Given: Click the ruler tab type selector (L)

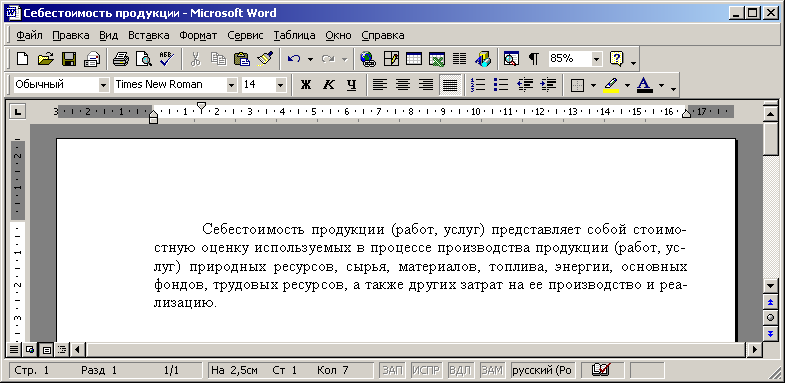Looking at the screenshot, I should [x=18, y=112].
